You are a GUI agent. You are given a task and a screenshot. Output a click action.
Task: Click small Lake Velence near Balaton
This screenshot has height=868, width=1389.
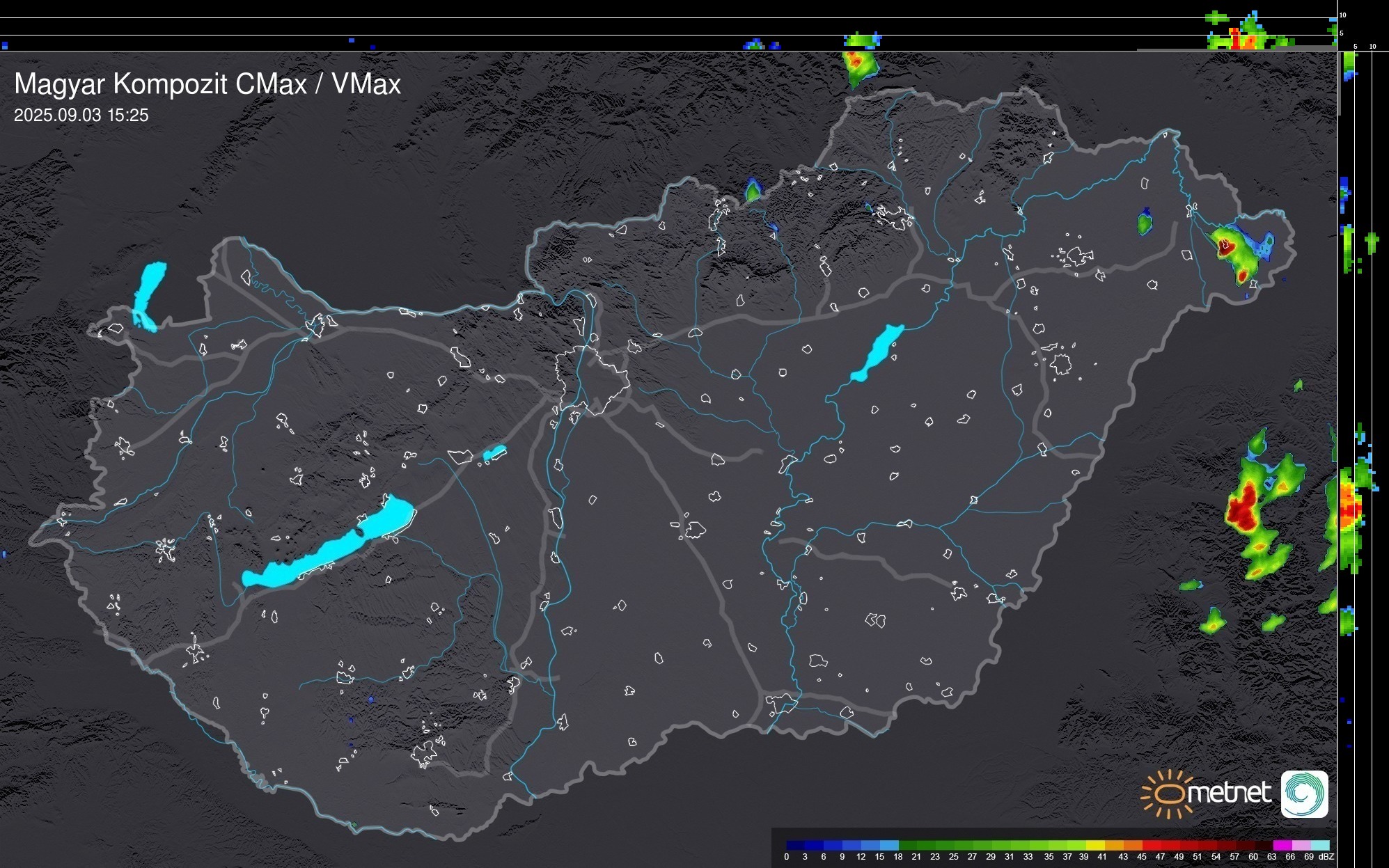click(494, 453)
